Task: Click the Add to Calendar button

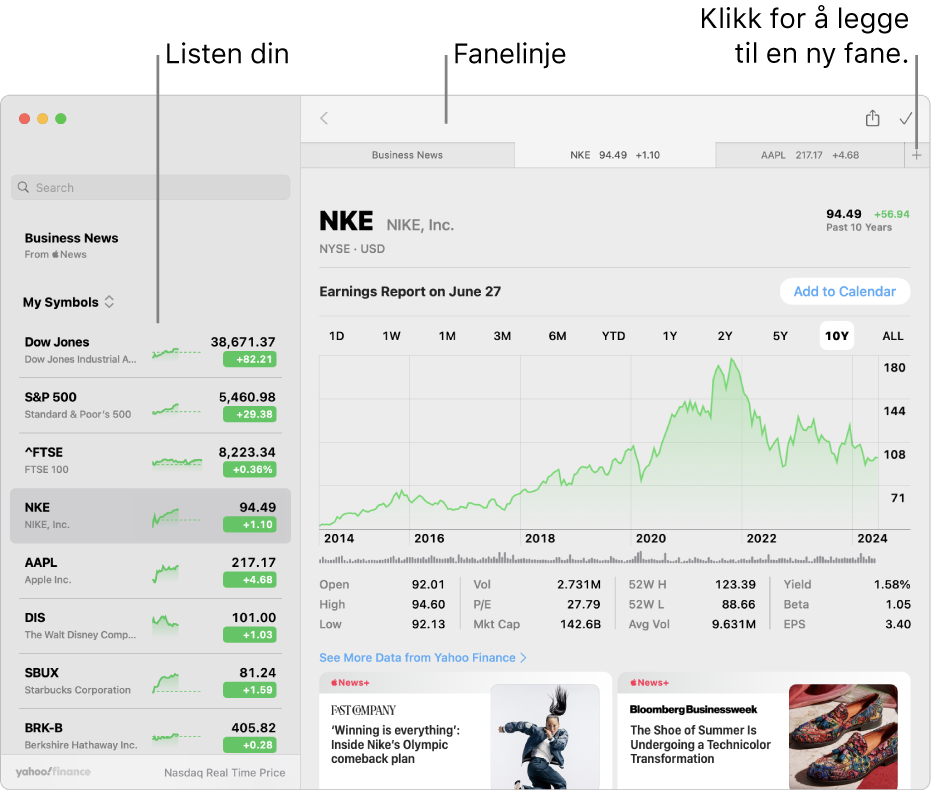Action: [x=845, y=291]
